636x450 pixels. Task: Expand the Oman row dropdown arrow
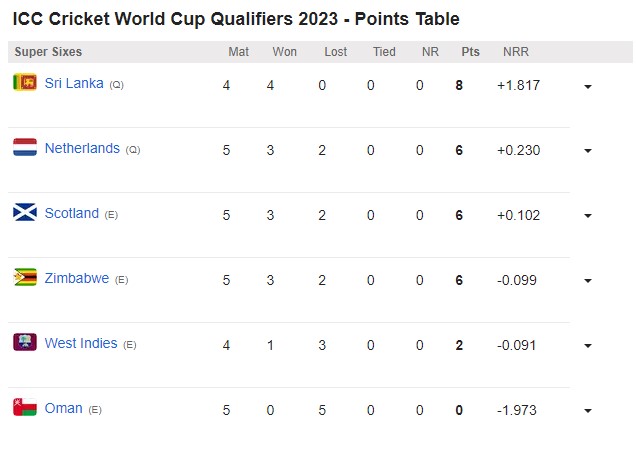[588, 411]
